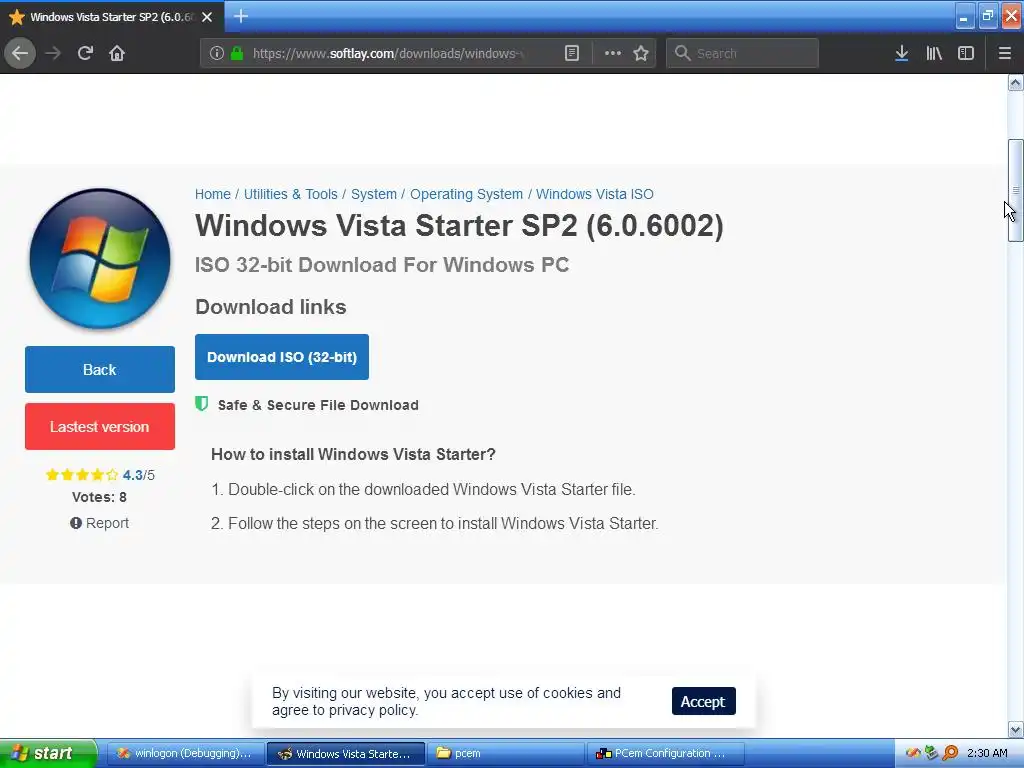Open the Windows Start menu

pyautogui.click(x=48, y=753)
